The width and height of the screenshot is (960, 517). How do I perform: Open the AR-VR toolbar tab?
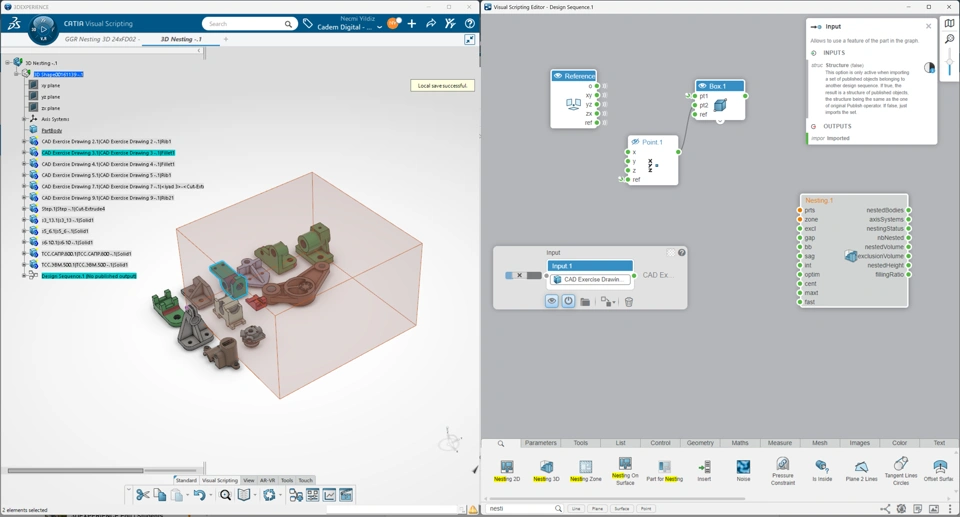point(268,480)
